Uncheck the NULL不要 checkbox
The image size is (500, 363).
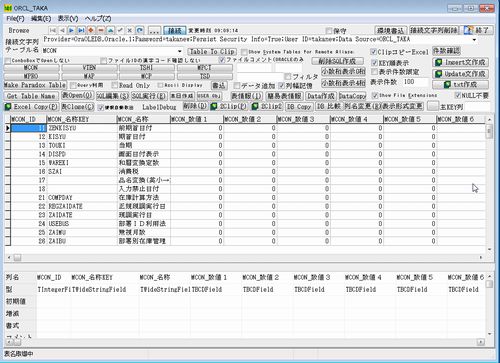[x=458, y=95]
